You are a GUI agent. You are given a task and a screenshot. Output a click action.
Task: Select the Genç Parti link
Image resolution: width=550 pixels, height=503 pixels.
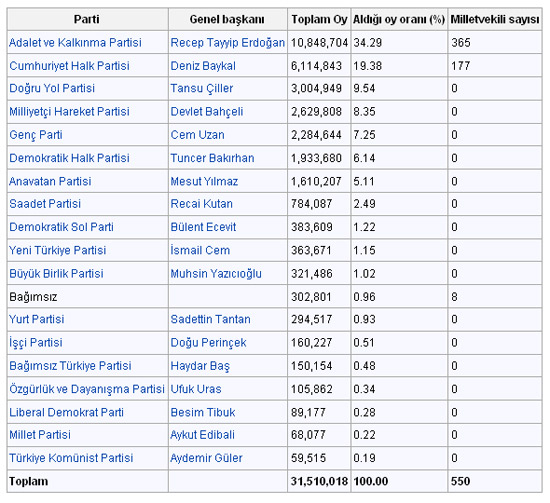(x=36, y=135)
